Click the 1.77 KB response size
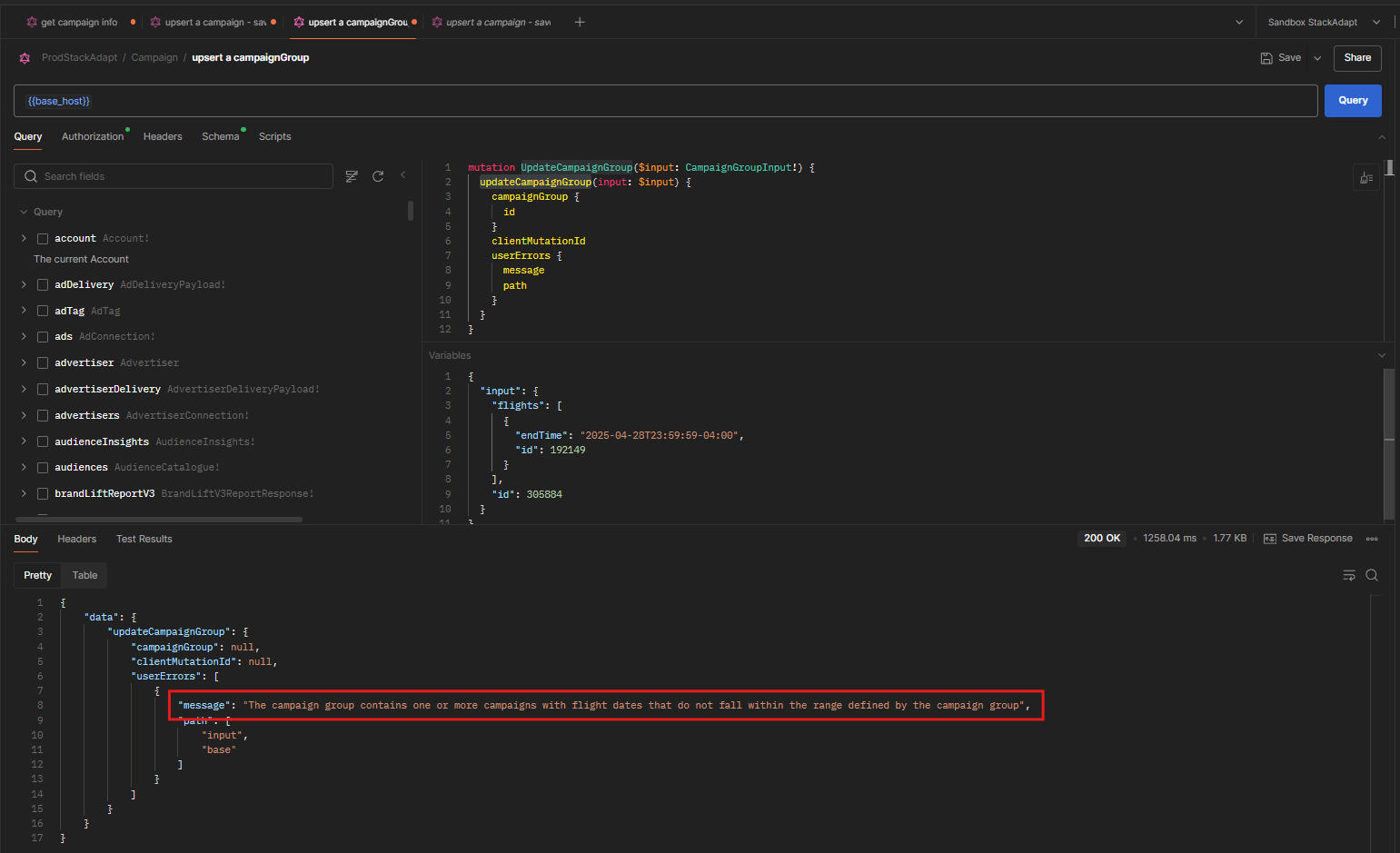Viewport: 1400px width, 853px height. (x=1229, y=539)
